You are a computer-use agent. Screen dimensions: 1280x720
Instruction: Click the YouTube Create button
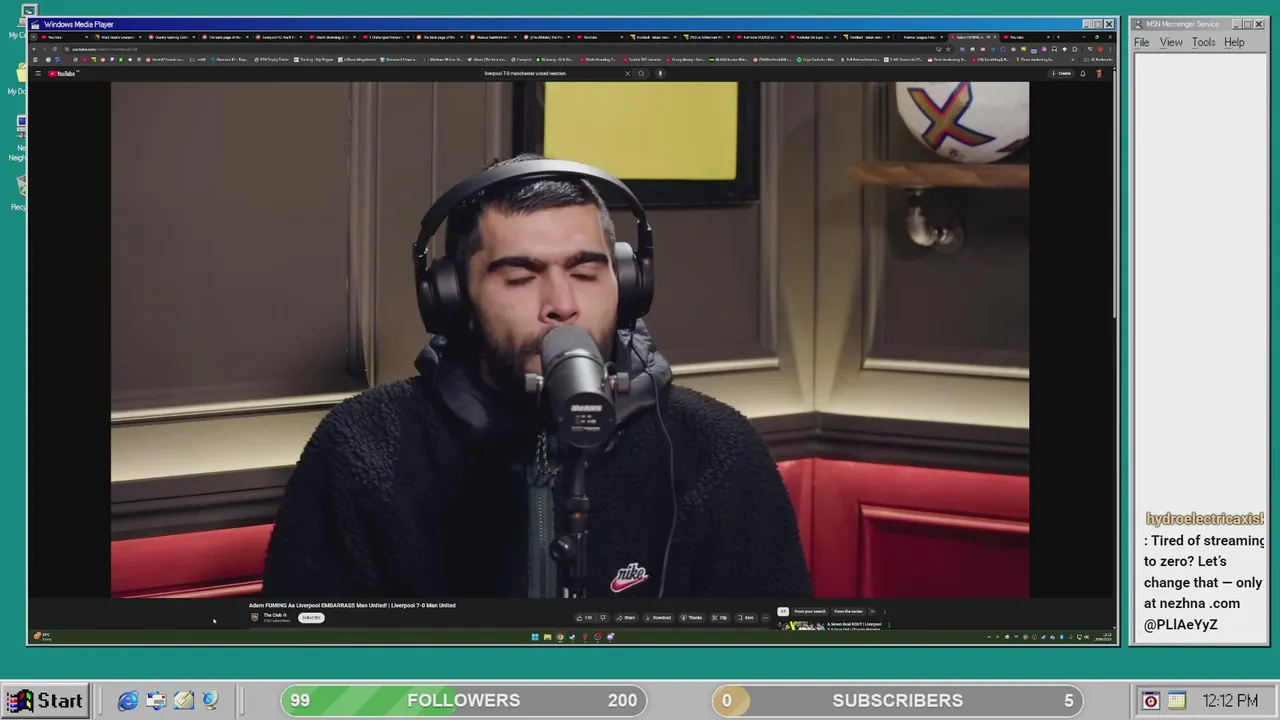(x=1061, y=73)
